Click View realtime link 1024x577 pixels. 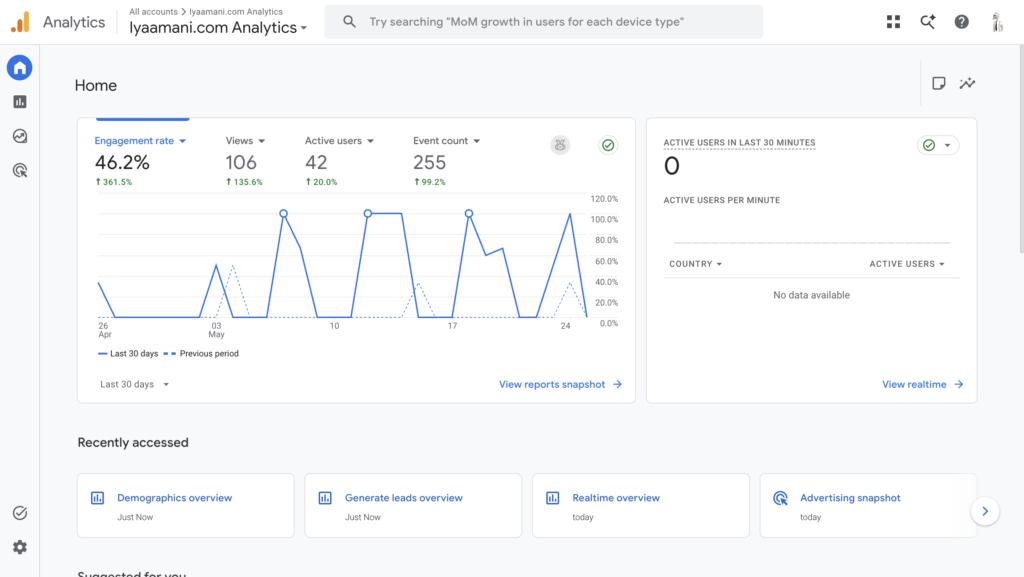(x=922, y=384)
